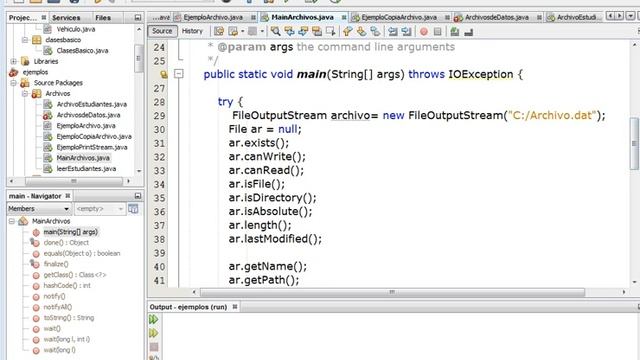640x360 pixels.
Task: Toggle Rectangular Selection icon
Action: coord(331,31)
